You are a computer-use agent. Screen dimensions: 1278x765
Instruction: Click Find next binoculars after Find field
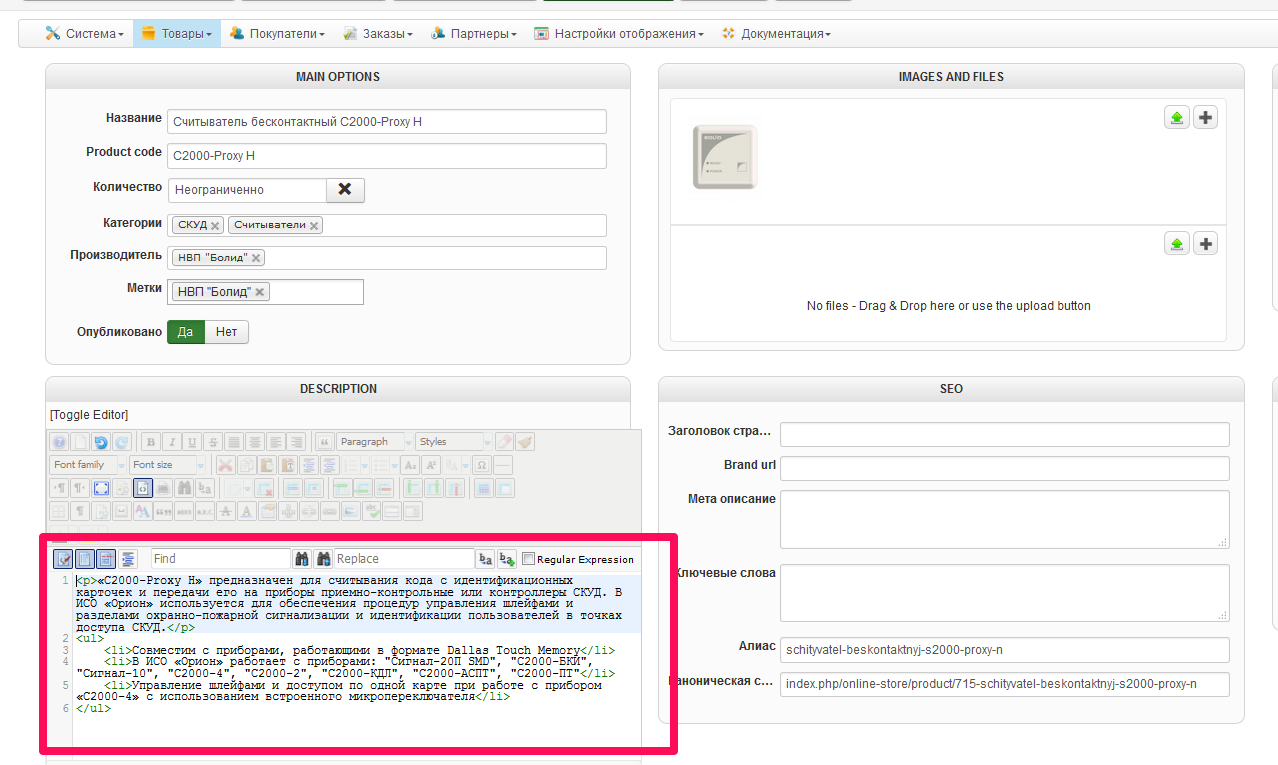[302, 559]
